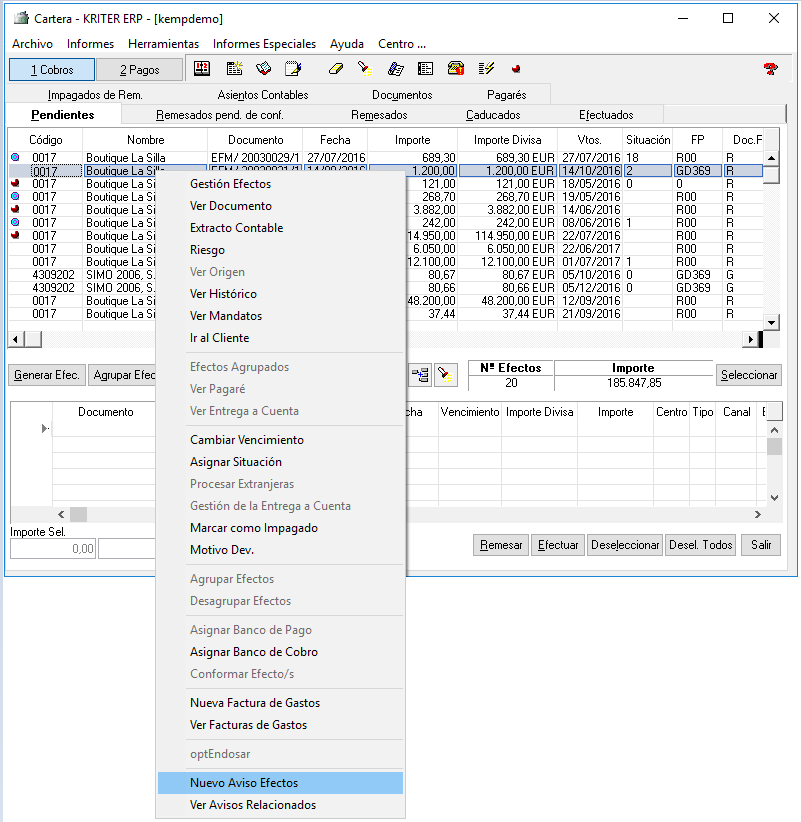Switch to the Caducados tab

click(493, 115)
